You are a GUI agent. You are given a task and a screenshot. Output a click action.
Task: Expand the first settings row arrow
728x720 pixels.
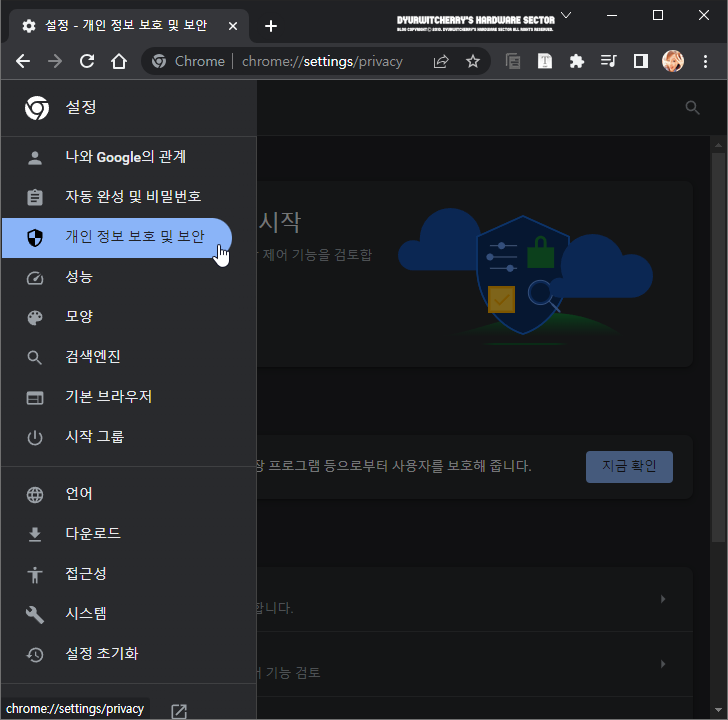pos(663,599)
